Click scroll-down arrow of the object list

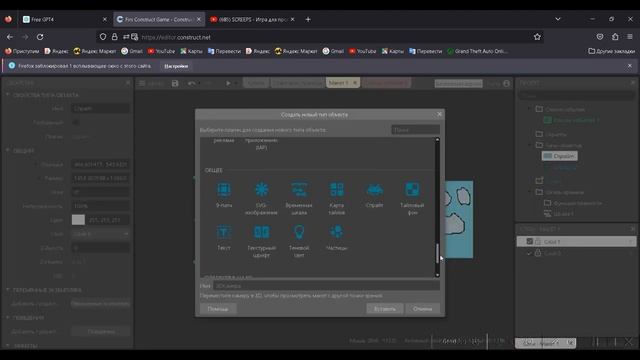point(437,275)
